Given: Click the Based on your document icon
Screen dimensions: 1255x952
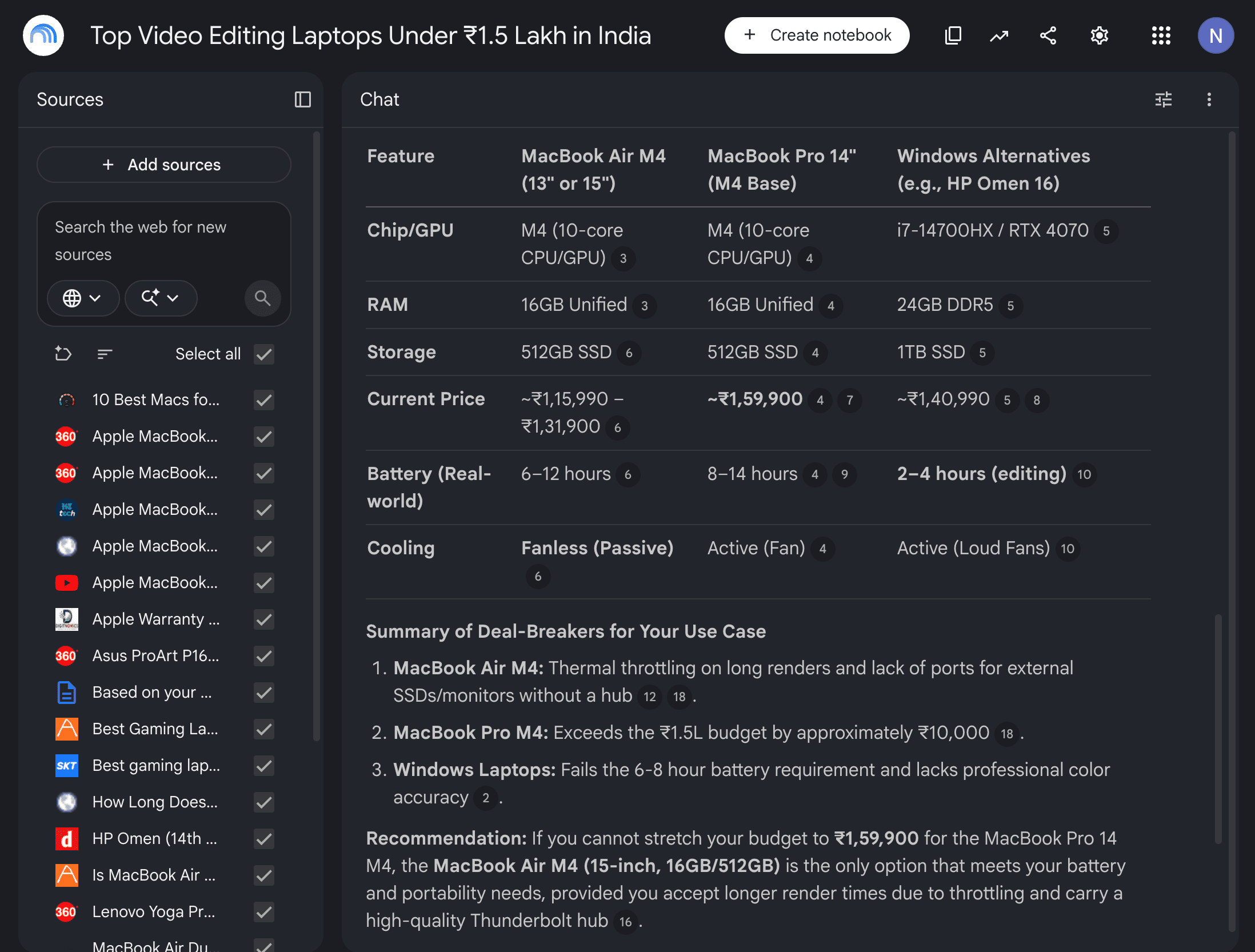Looking at the screenshot, I should point(66,693).
